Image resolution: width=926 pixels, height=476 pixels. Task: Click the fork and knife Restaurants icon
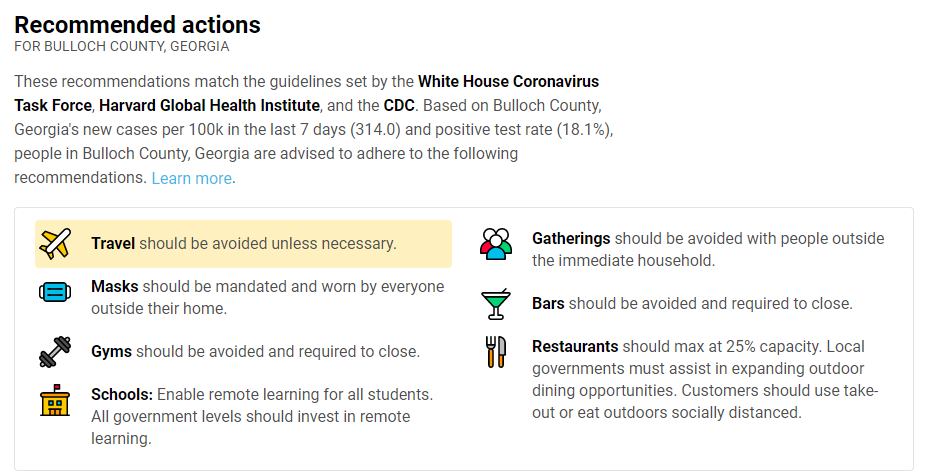[x=496, y=352]
